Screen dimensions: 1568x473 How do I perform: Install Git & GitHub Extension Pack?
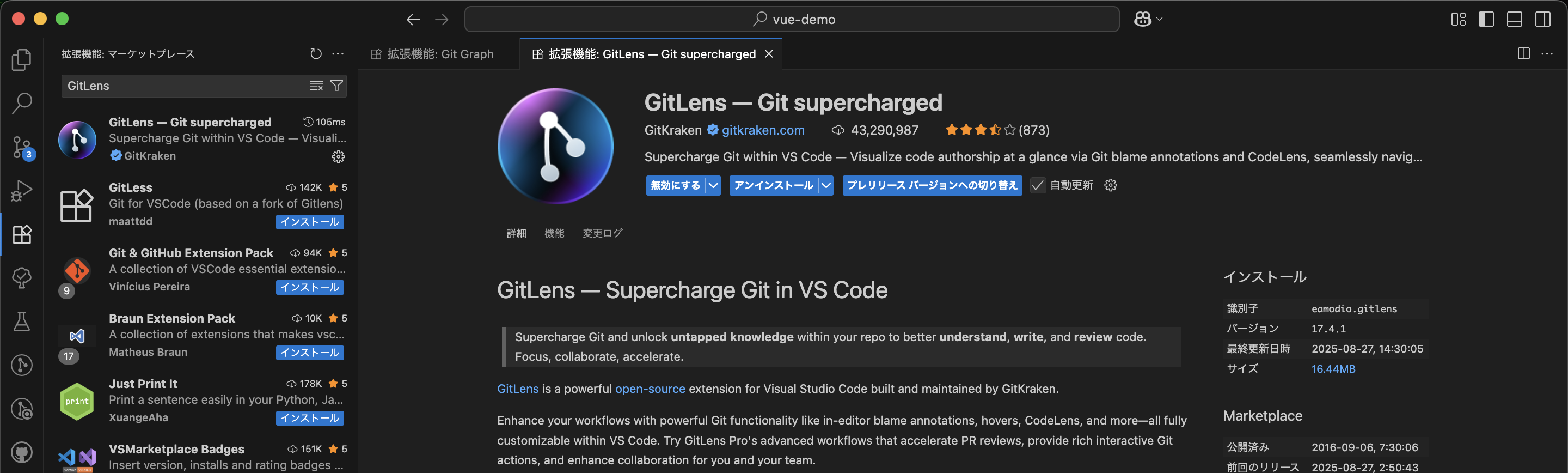[310, 287]
